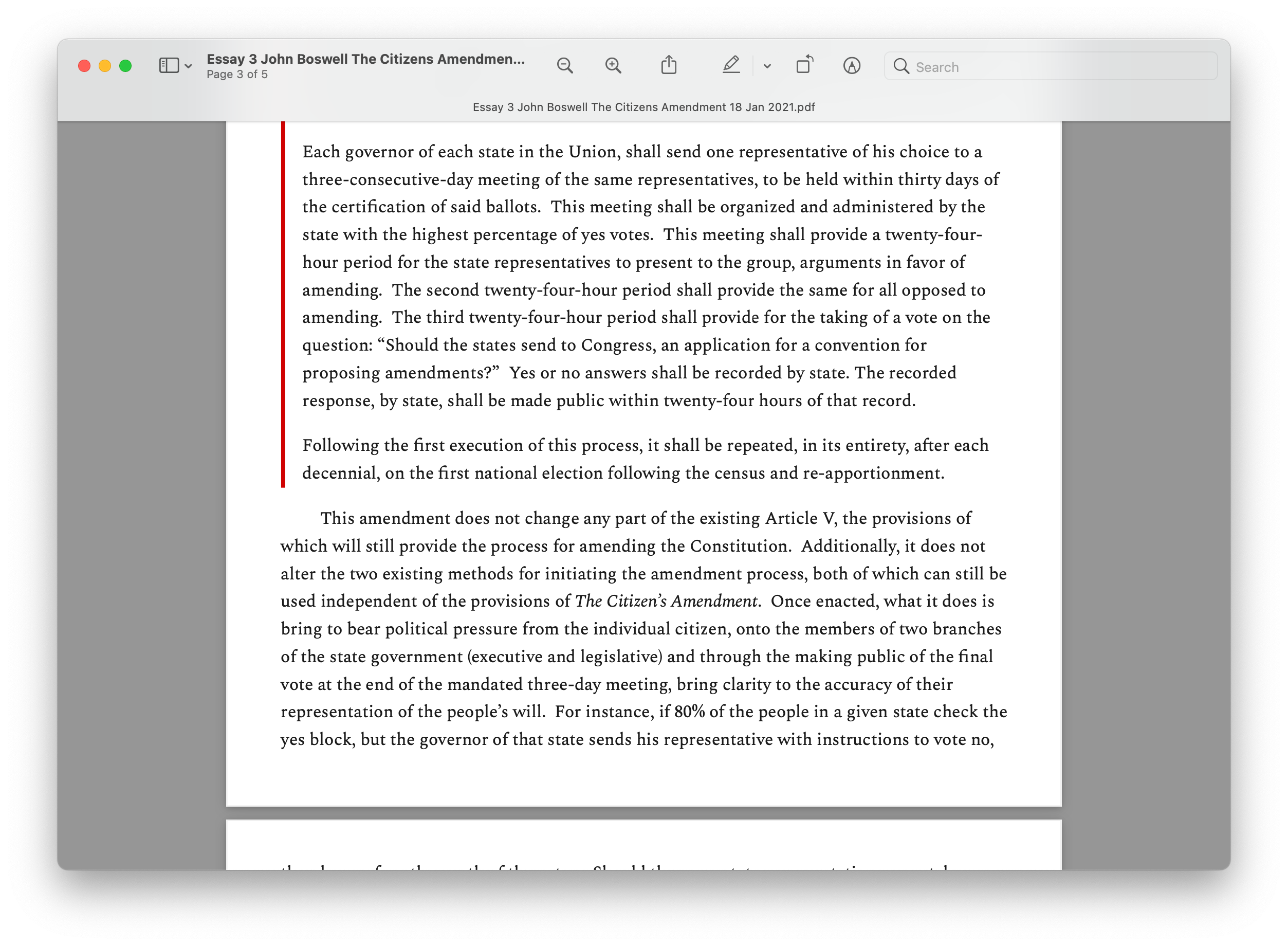Show the Markup toolbar
1288x946 pixels.
[851, 66]
